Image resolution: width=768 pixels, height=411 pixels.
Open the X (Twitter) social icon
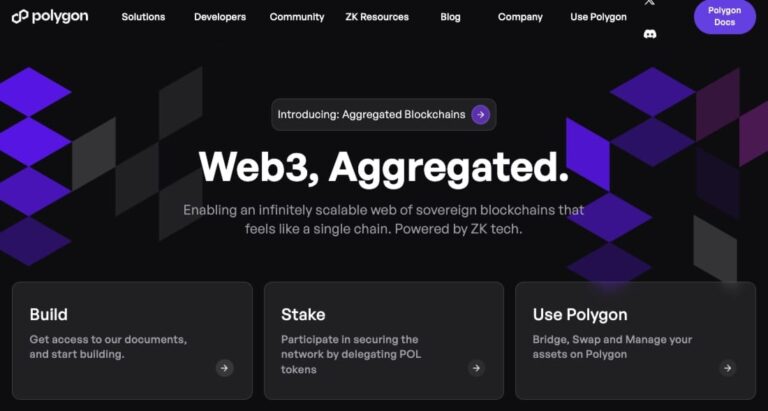coord(650,3)
